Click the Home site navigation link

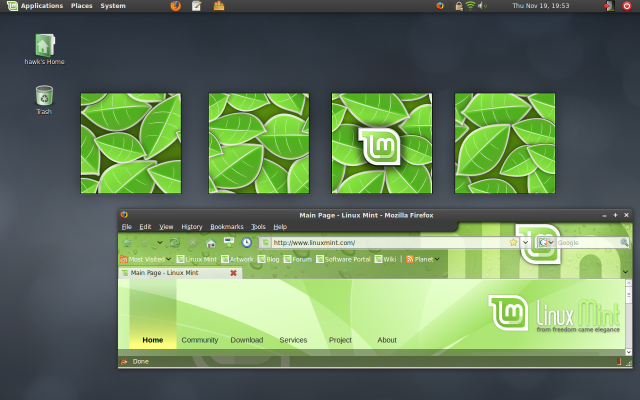pos(153,340)
